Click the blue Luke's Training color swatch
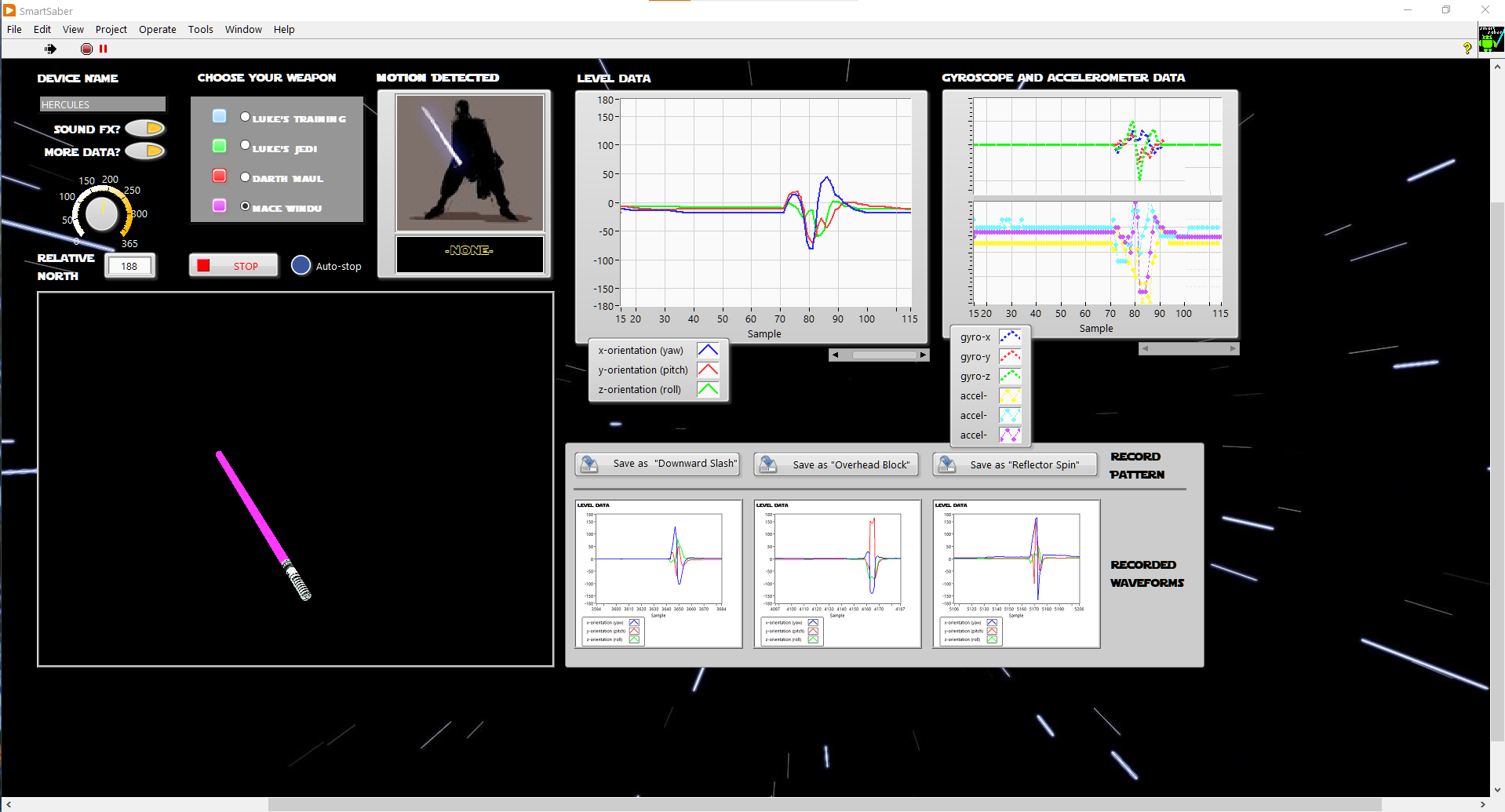 220,116
